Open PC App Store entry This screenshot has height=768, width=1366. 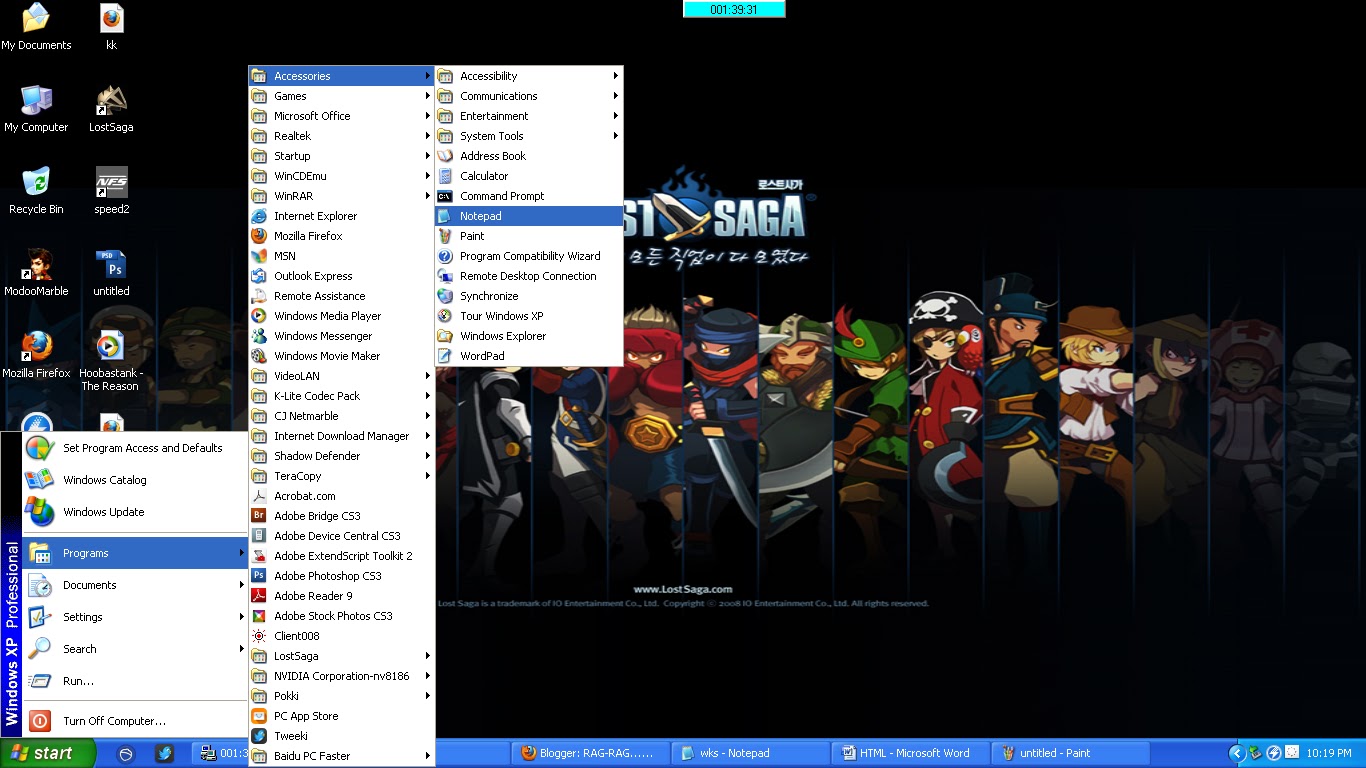pyautogui.click(x=342, y=716)
